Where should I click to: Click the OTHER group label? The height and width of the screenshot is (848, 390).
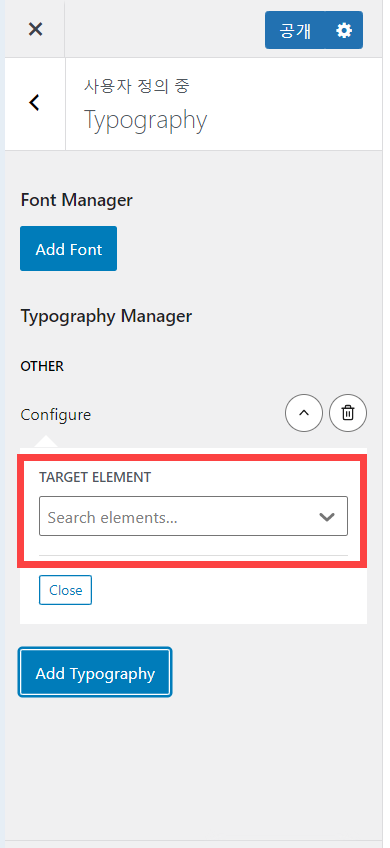[x=42, y=367]
